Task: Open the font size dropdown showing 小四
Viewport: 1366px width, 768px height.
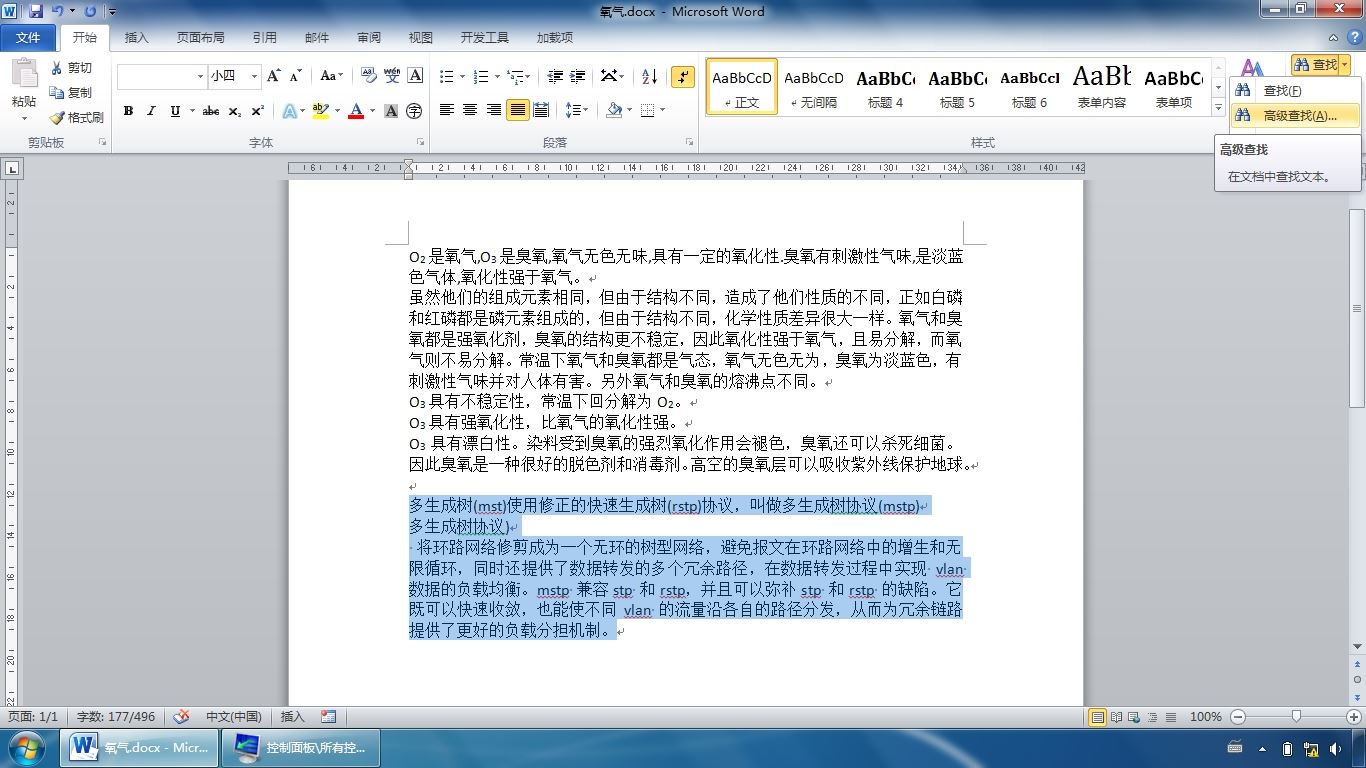Action: click(x=255, y=76)
